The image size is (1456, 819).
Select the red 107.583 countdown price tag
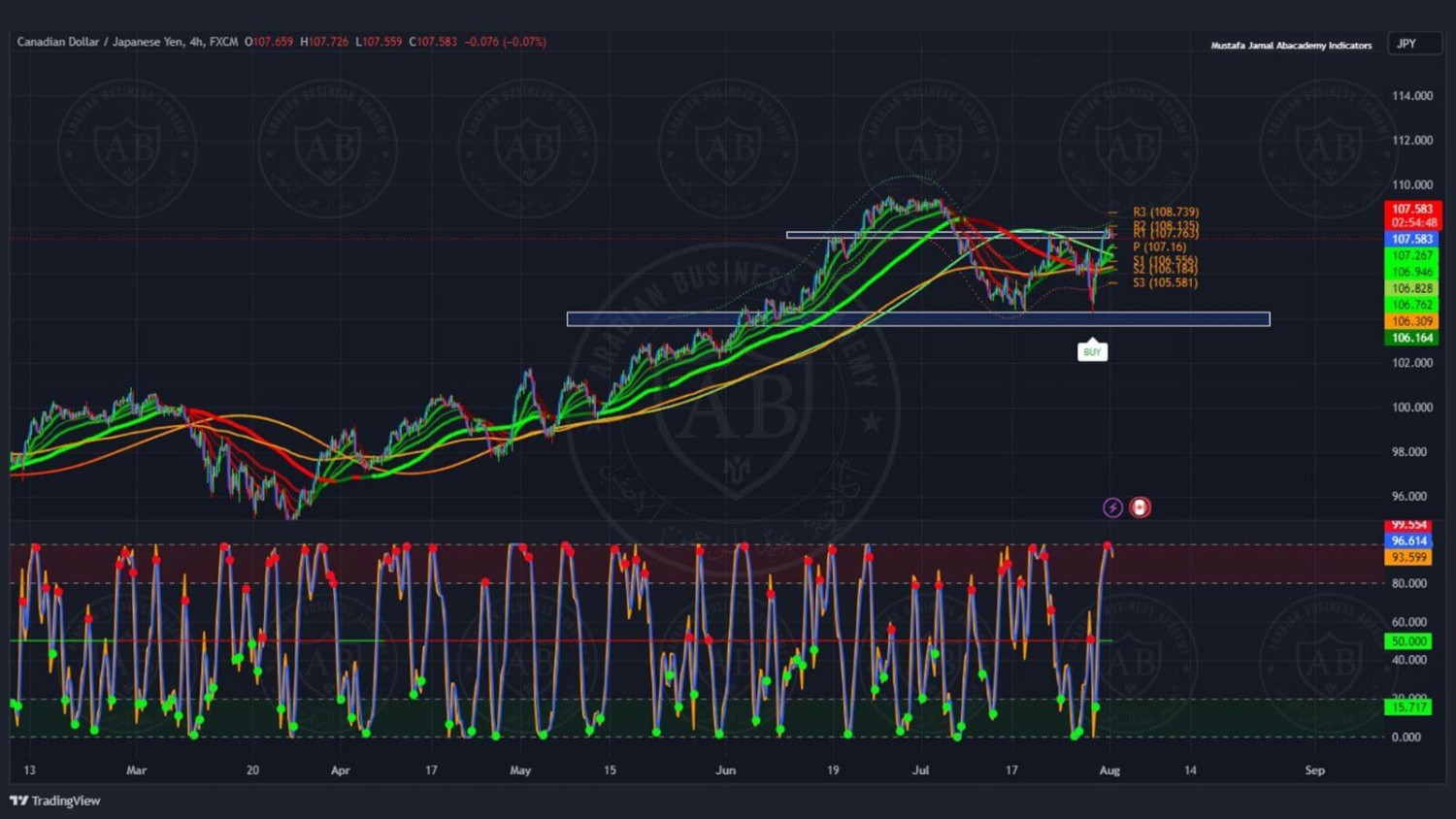[x=1412, y=215]
